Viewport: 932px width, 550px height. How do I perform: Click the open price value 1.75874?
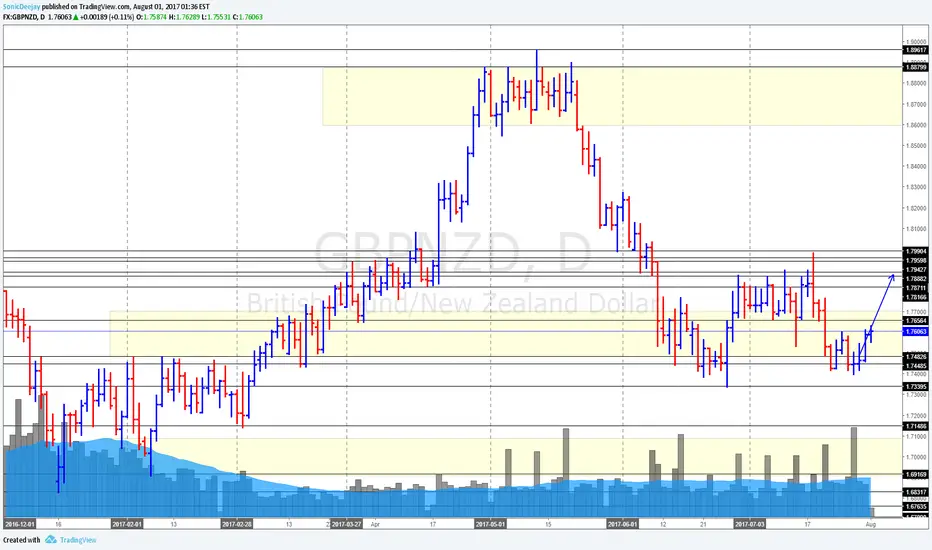click(155, 17)
